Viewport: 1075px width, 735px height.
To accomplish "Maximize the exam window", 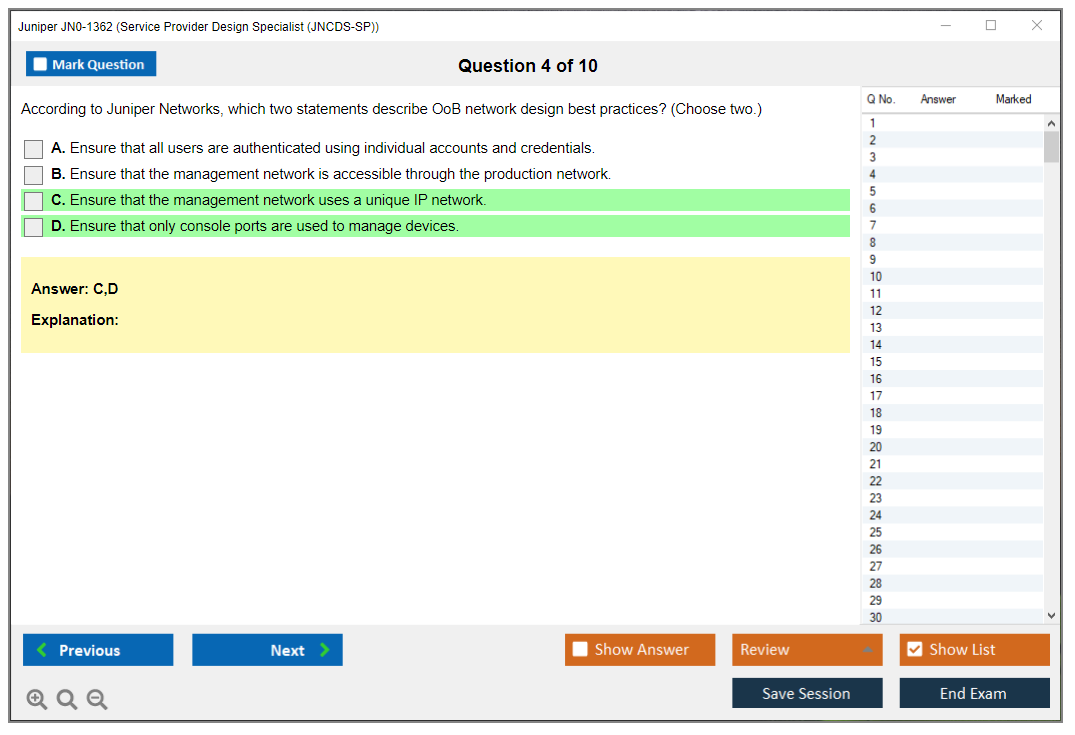I will [990, 26].
